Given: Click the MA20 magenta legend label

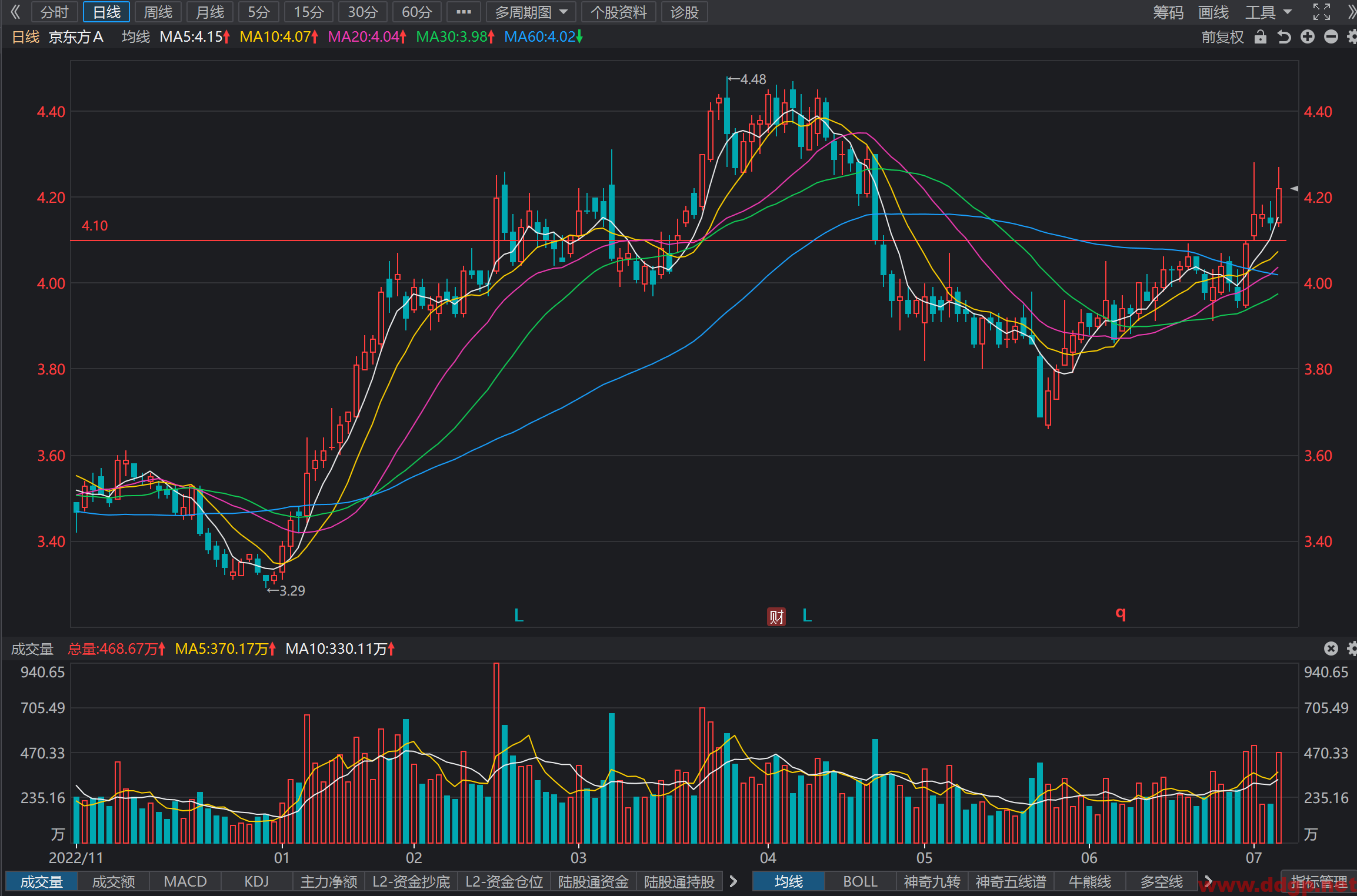Looking at the screenshot, I should coord(367,37).
